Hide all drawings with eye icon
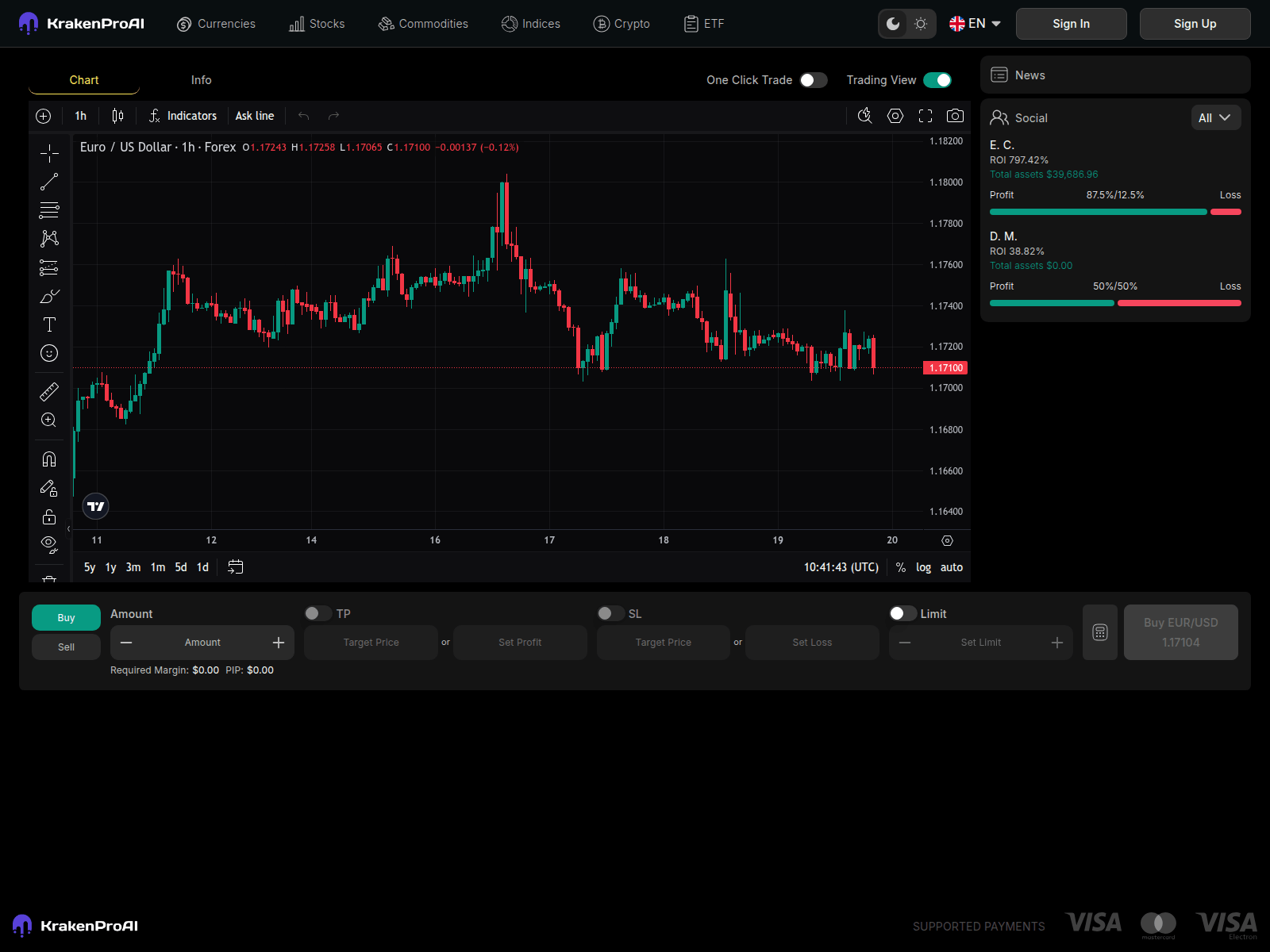Screen dimensions: 1270x952 point(49,544)
